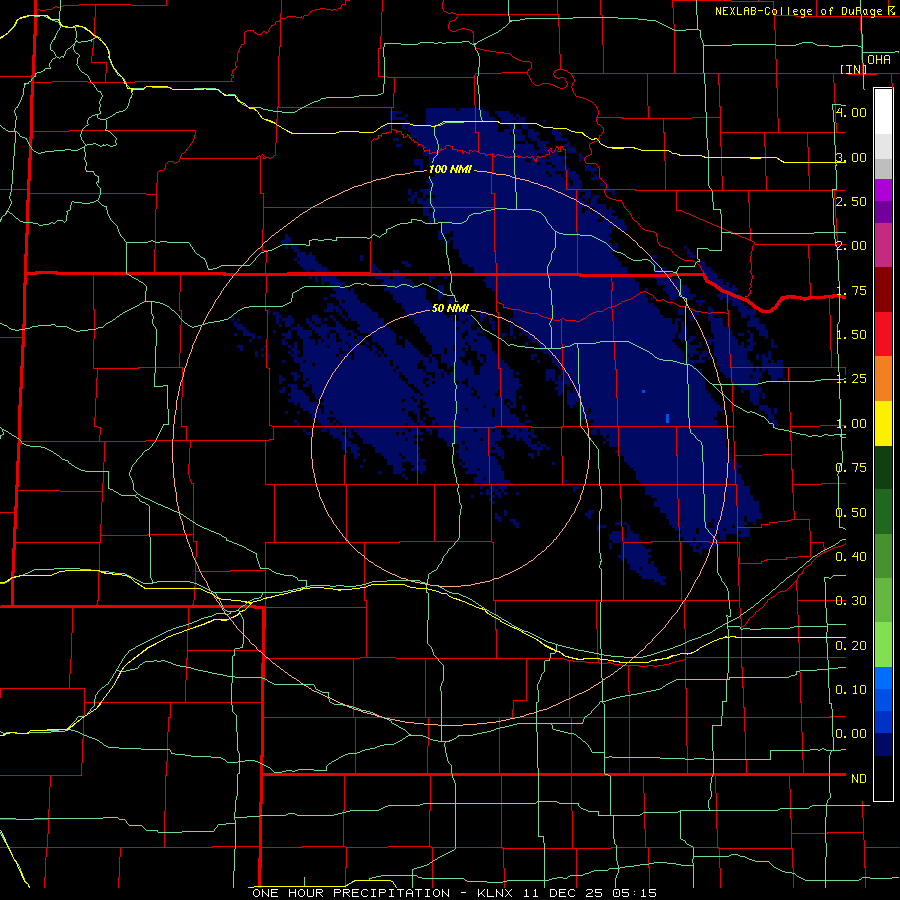Click the 100 NMI range ring label

pos(450,169)
